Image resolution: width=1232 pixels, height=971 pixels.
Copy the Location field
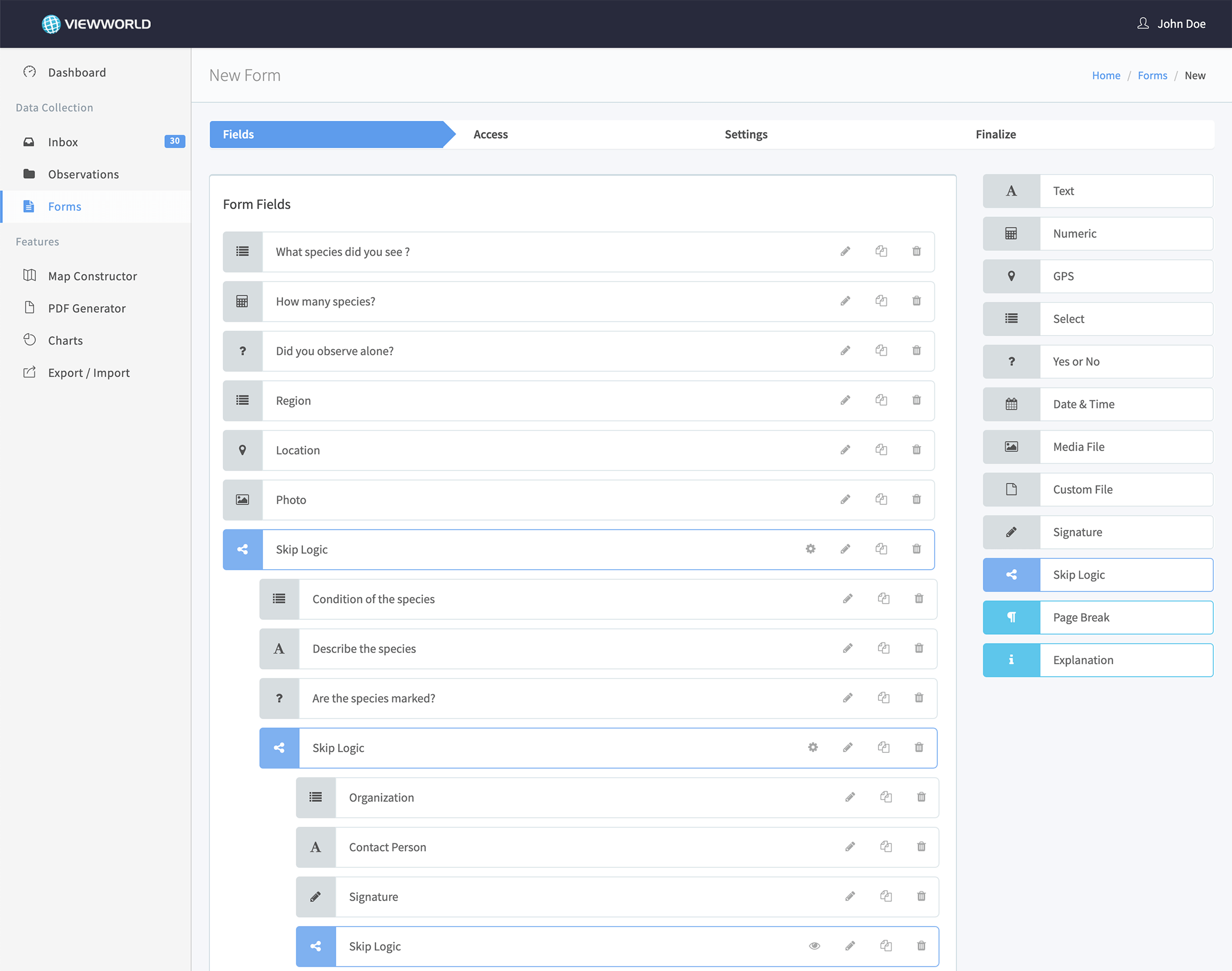(881, 449)
